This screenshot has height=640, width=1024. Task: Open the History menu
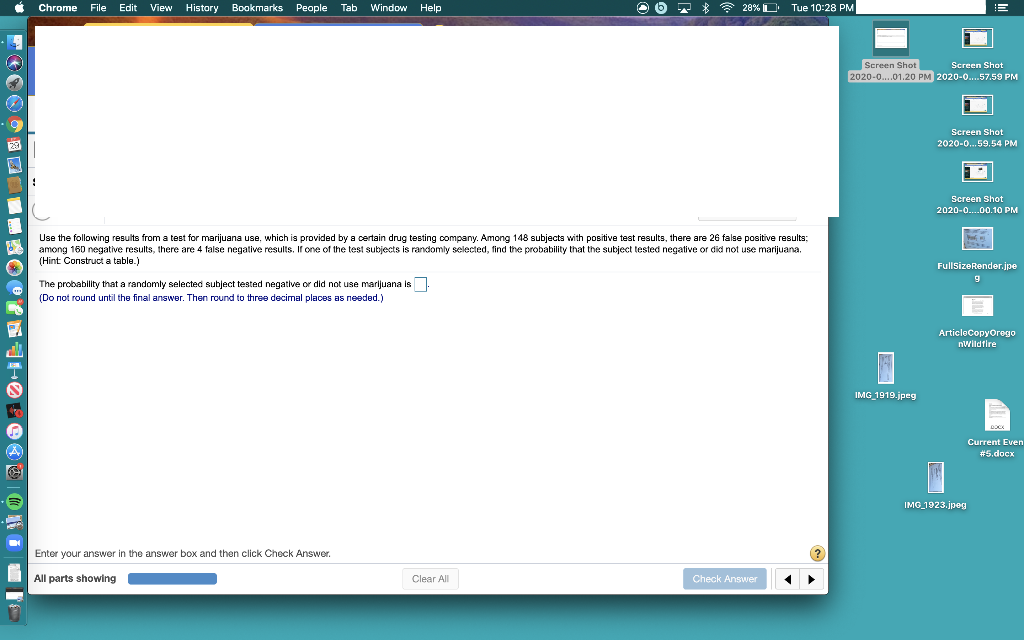[x=201, y=7]
